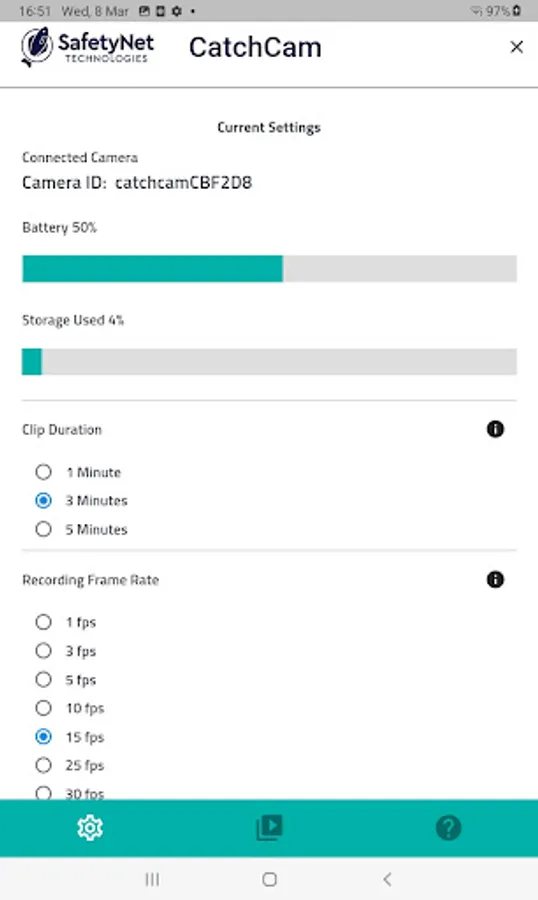Choose 10 fps frame rate
538x900 pixels.
tap(69, 708)
